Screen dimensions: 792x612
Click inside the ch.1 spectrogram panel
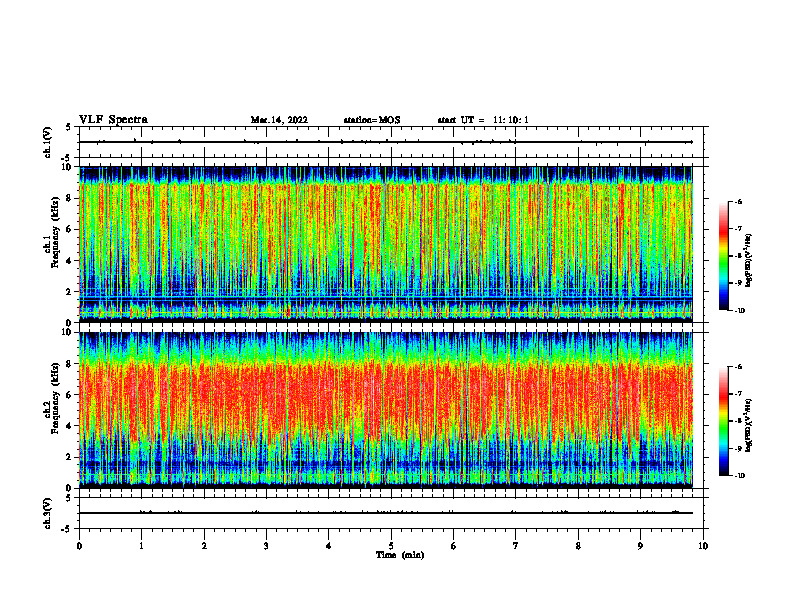click(386, 244)
